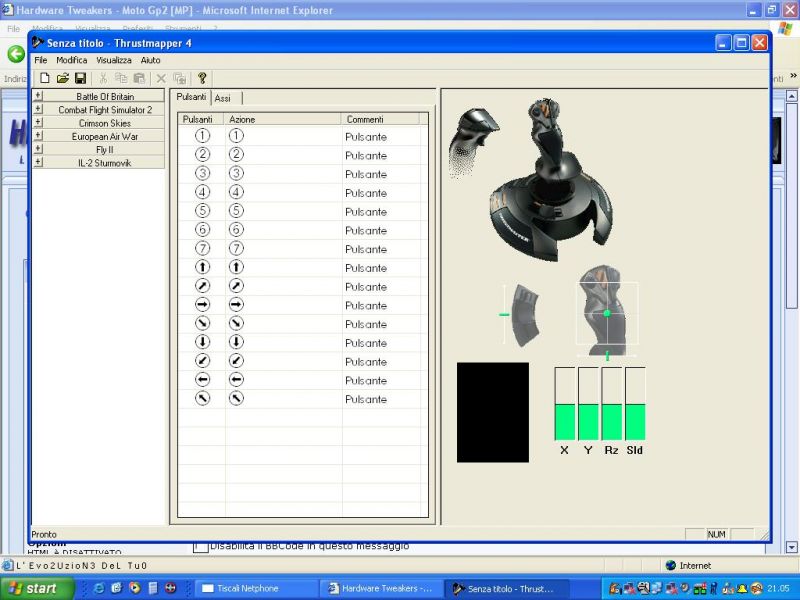
Task: Open Tiscali Netphone from the taskbar
Action: [256, 588]
